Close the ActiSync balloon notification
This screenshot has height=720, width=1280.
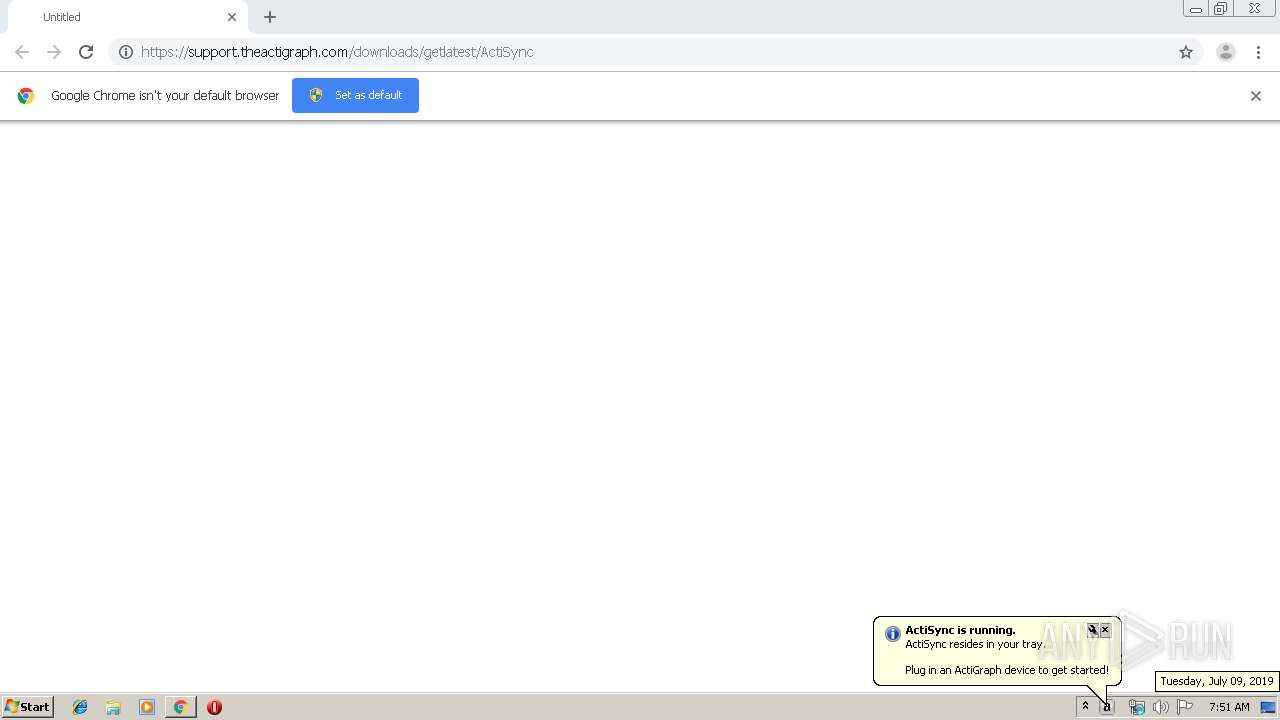point(1105,630)
